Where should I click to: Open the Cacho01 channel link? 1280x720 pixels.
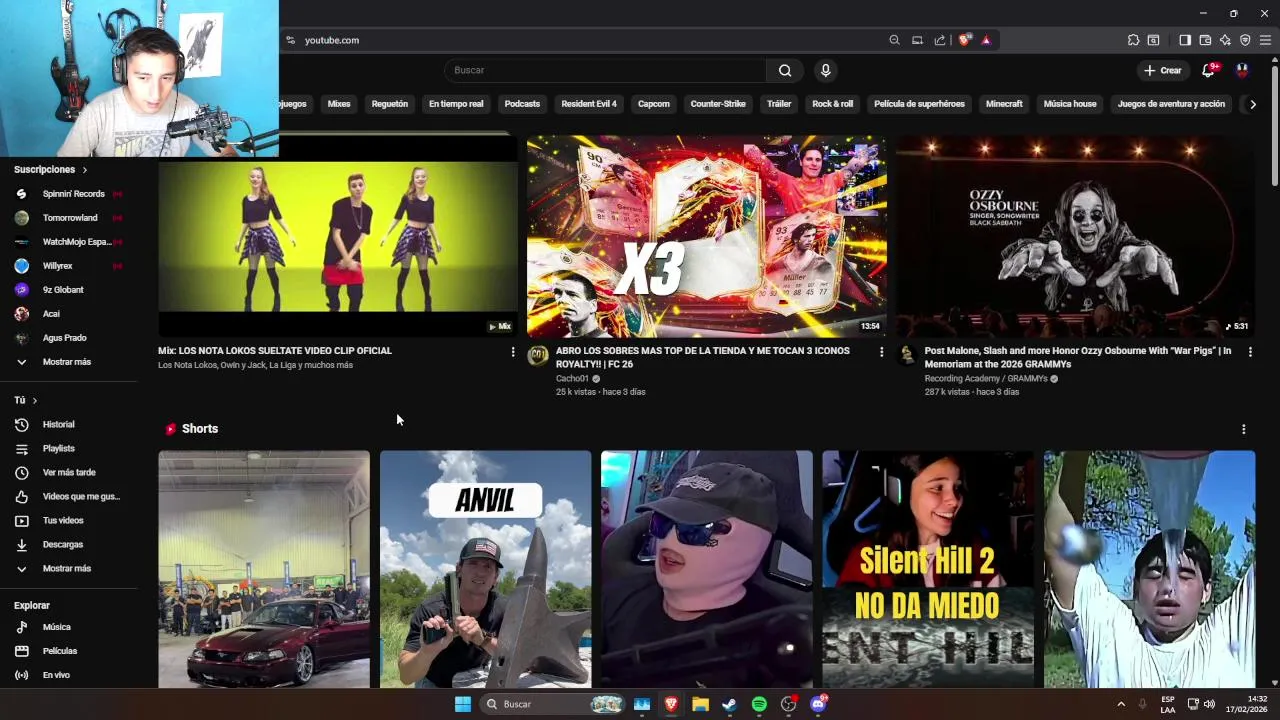(x=572, y=379)
